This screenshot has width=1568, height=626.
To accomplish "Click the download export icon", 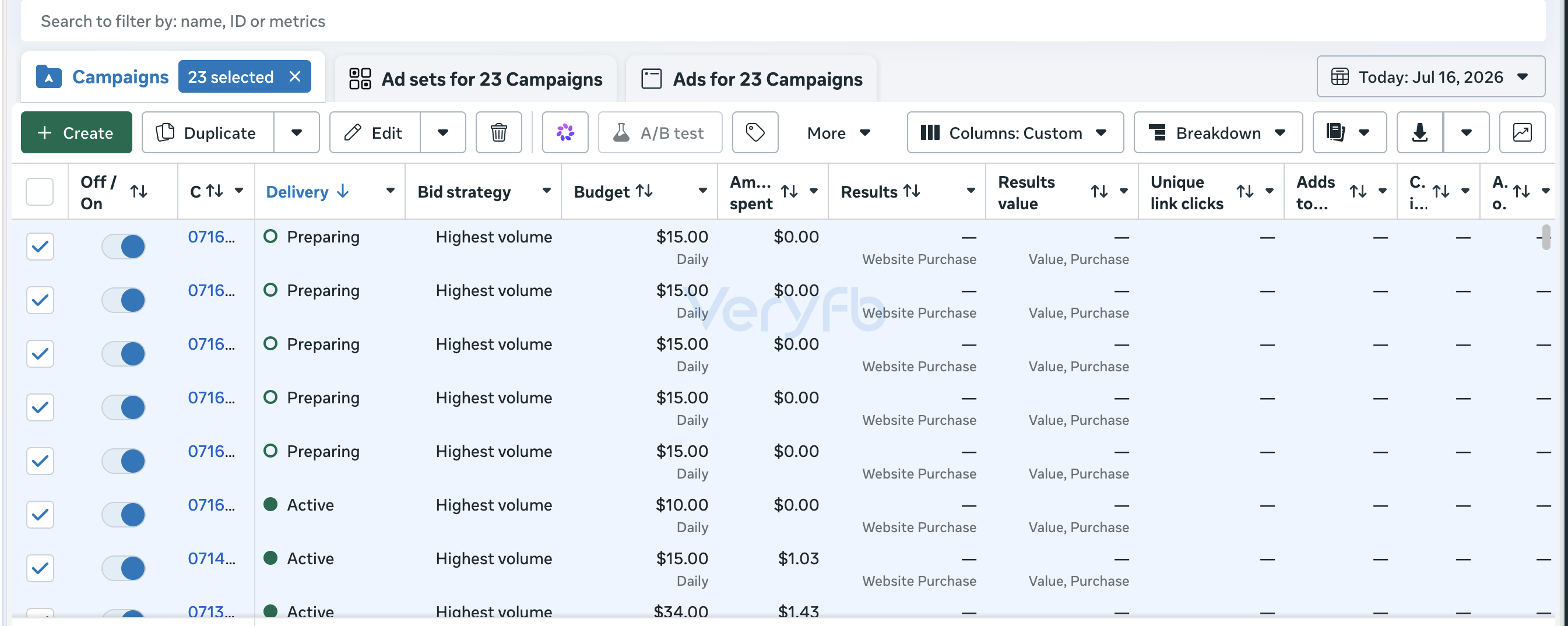I will coord(1419,132).
